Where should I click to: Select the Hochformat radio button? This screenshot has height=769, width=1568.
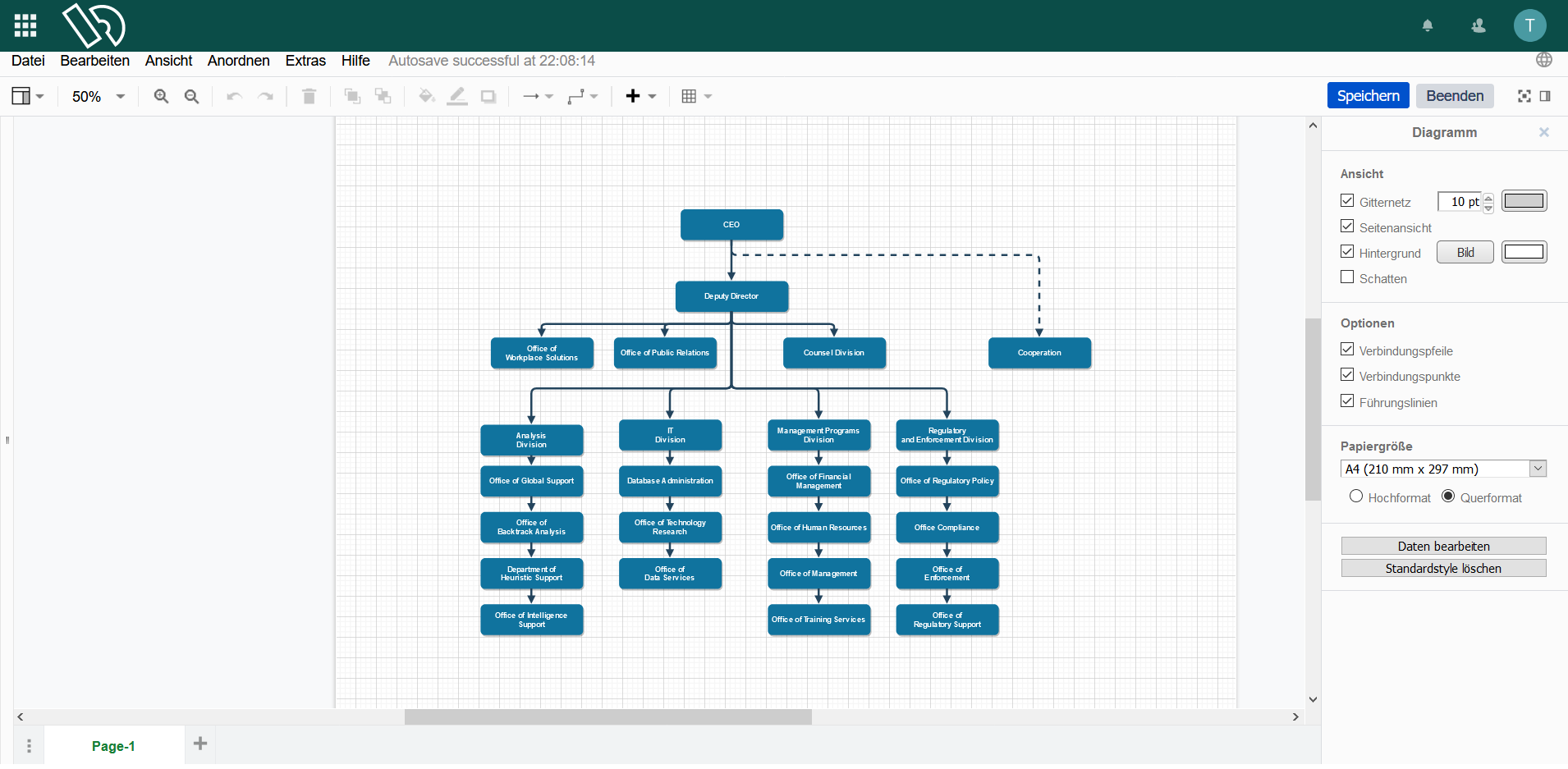coord(1356,496)
